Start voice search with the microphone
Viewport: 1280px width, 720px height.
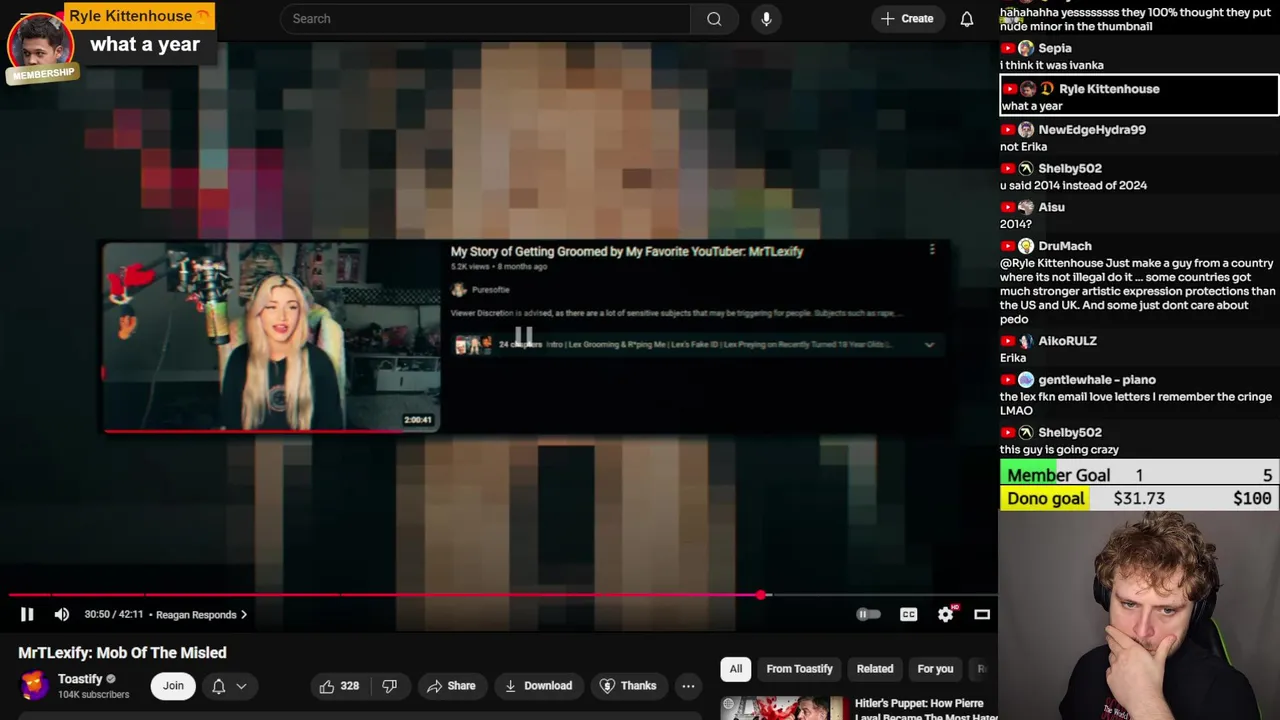point(766,18)
